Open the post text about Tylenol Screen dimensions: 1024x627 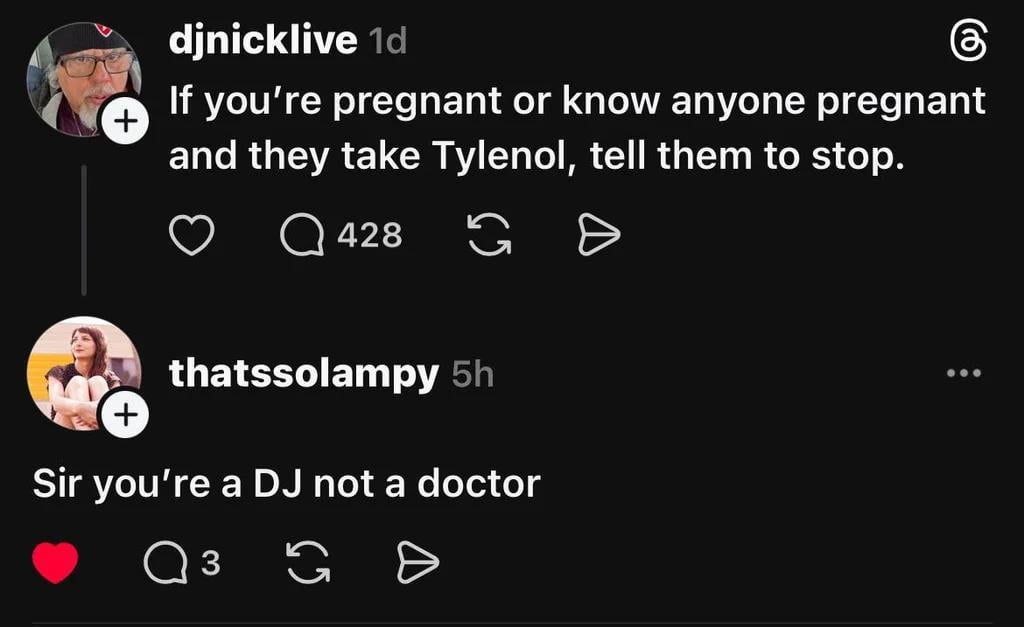(576, 128)
